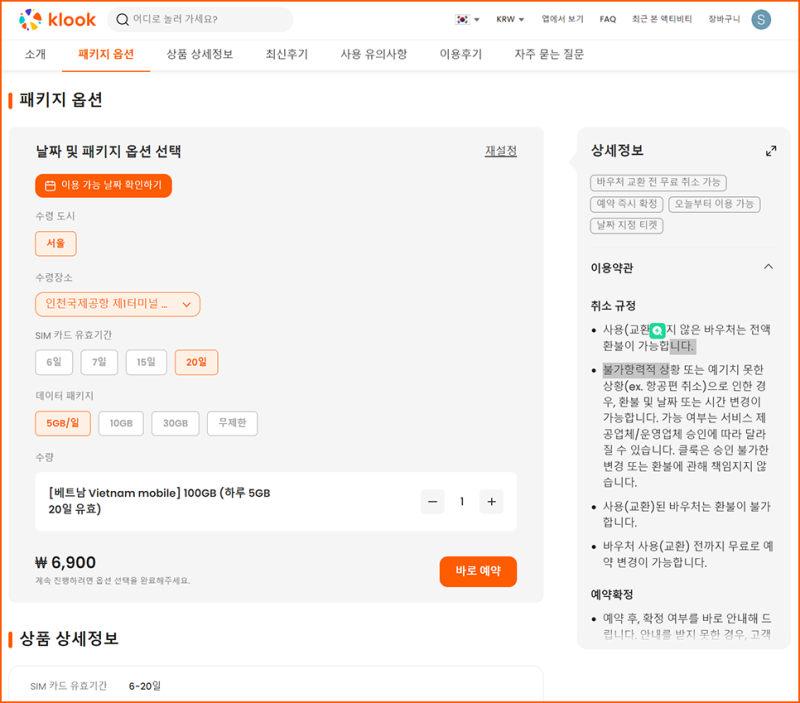
Task: Select the 무제한 data package
Action: (232, 423)
